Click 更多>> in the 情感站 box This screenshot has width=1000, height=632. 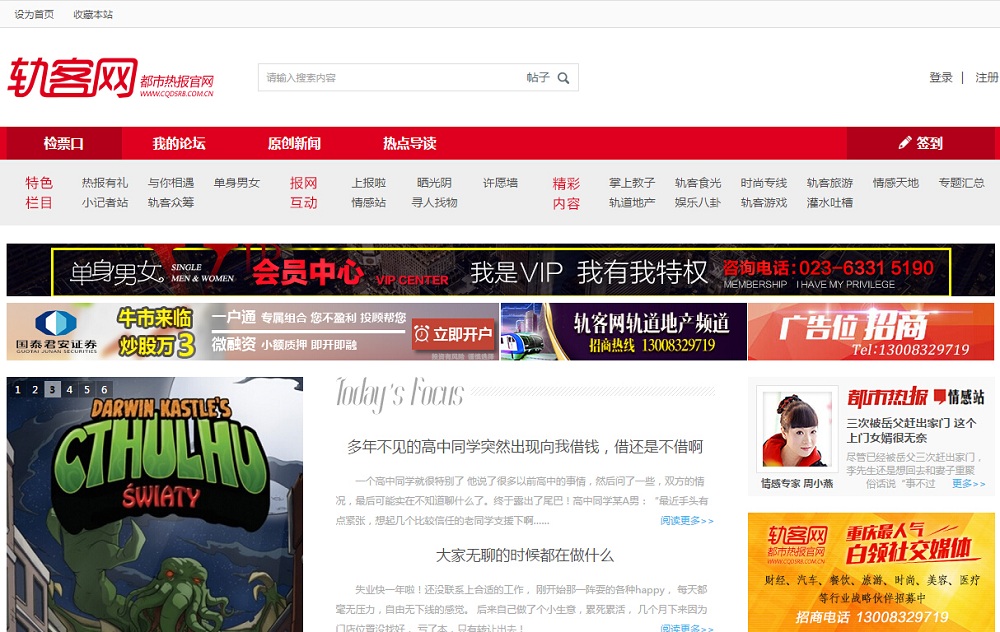(x=968, y=484)
